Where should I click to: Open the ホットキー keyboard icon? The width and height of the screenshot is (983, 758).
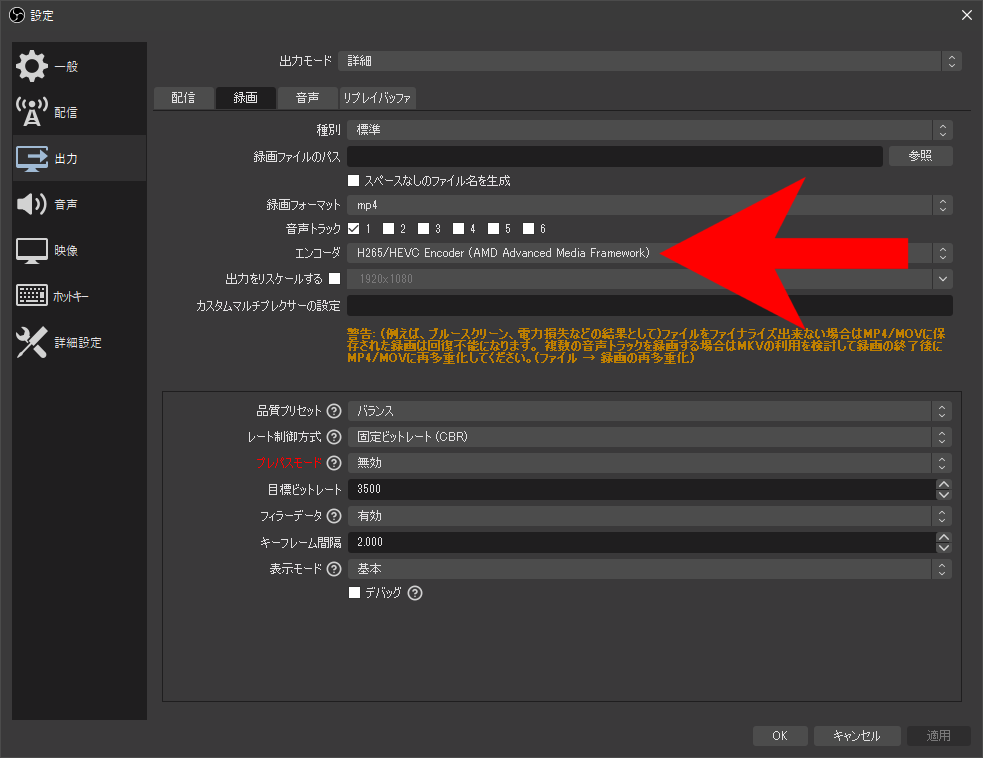click(x=31, y=295)
